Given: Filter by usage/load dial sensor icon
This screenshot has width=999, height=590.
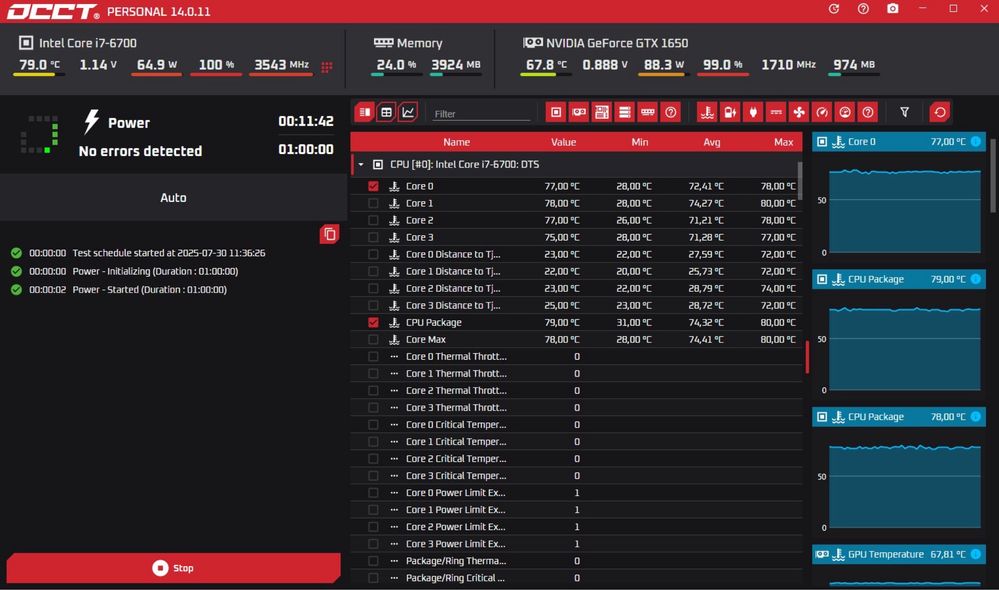Looking at the screenshot, I should pos(845,112).
